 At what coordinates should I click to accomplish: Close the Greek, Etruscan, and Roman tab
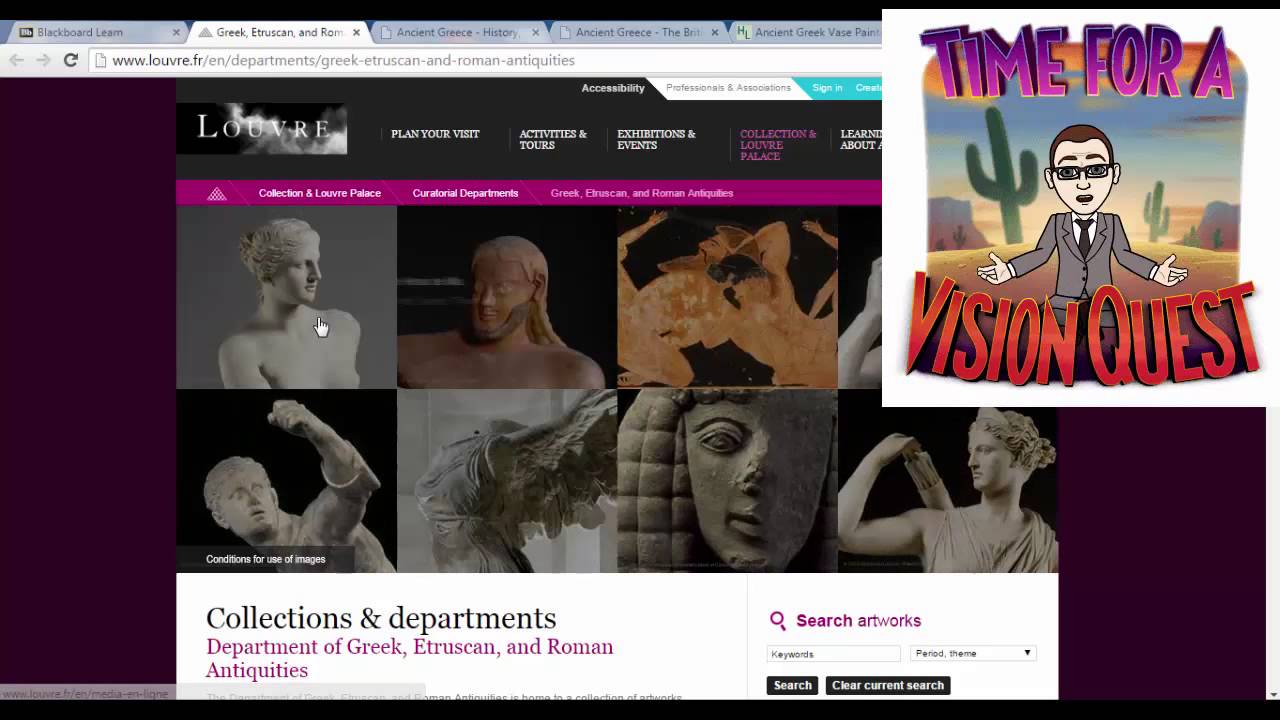[x=356, y=32]
